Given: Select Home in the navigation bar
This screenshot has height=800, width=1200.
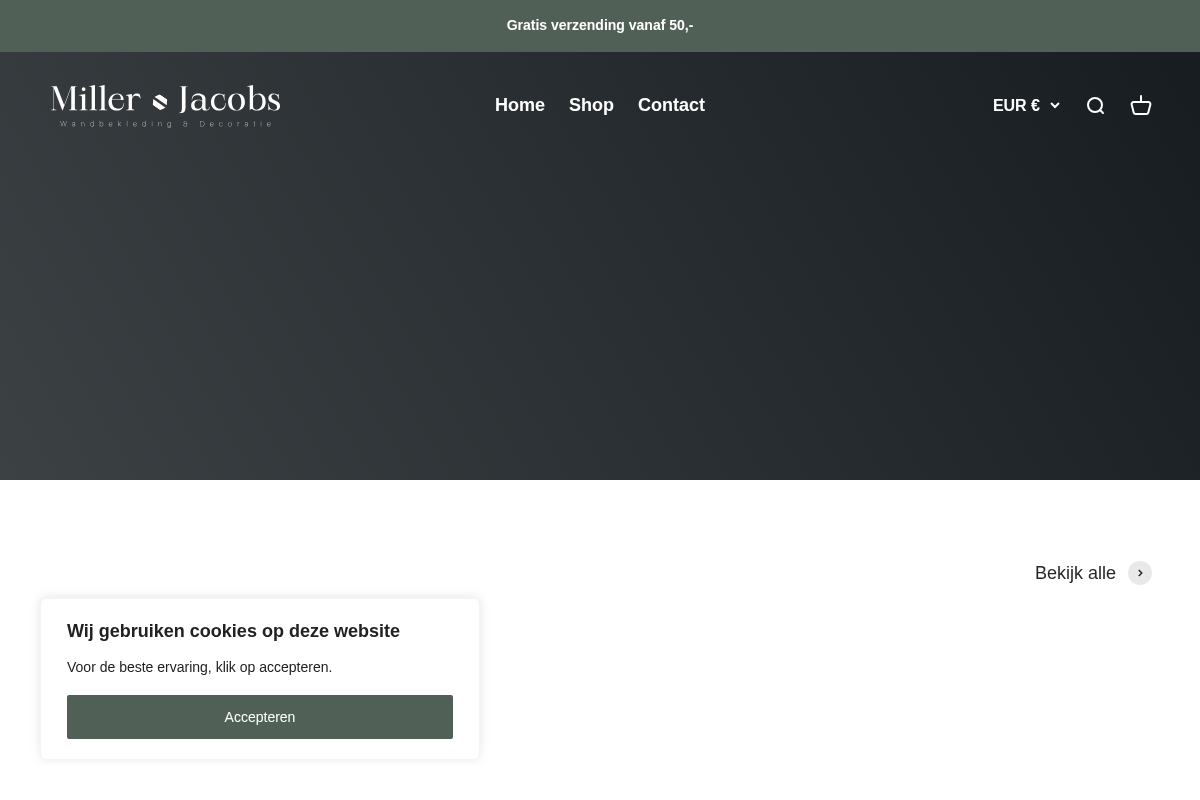Looking at the screenshot, I should tap(520, 105).
